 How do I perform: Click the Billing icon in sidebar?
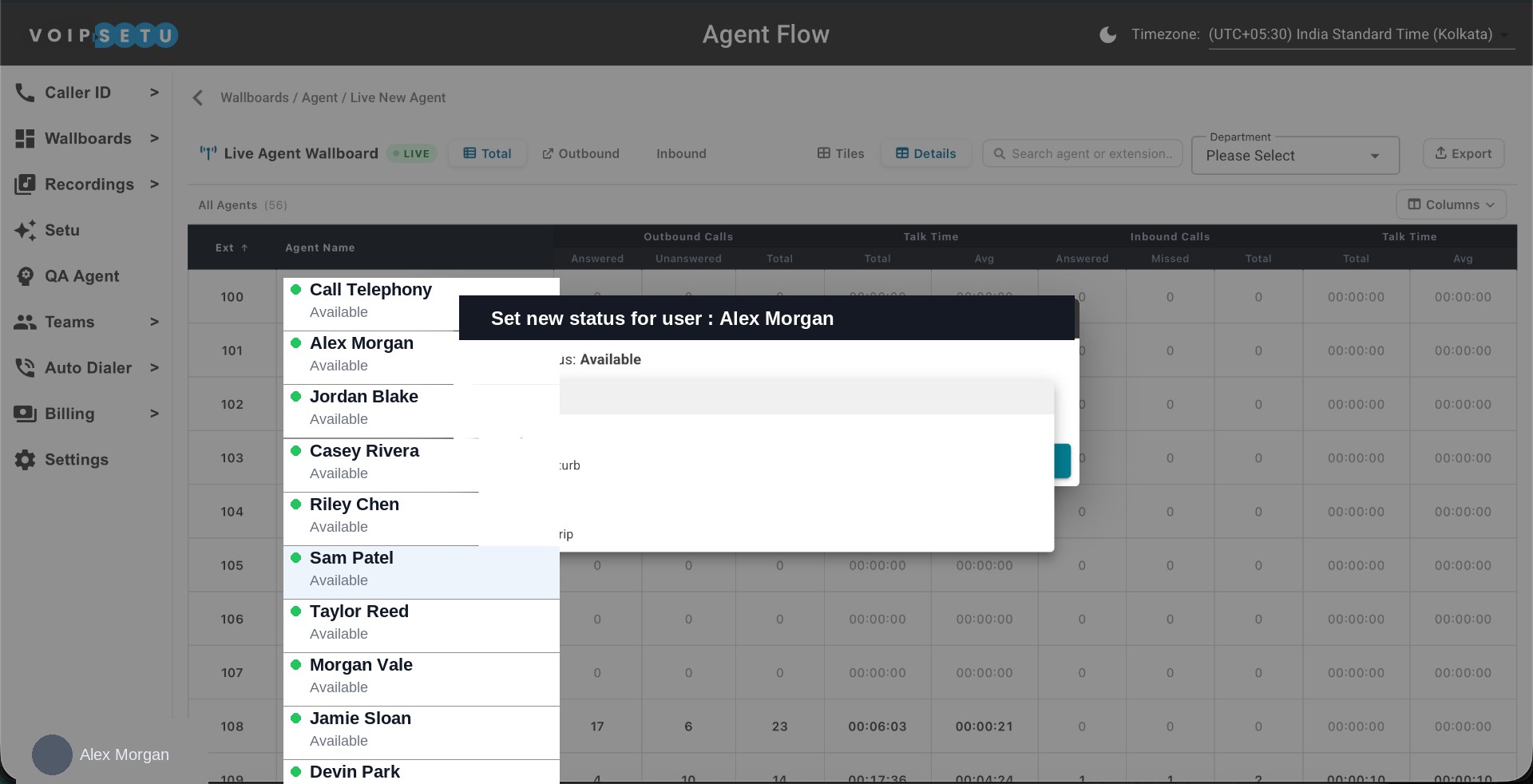pos(25,414)
